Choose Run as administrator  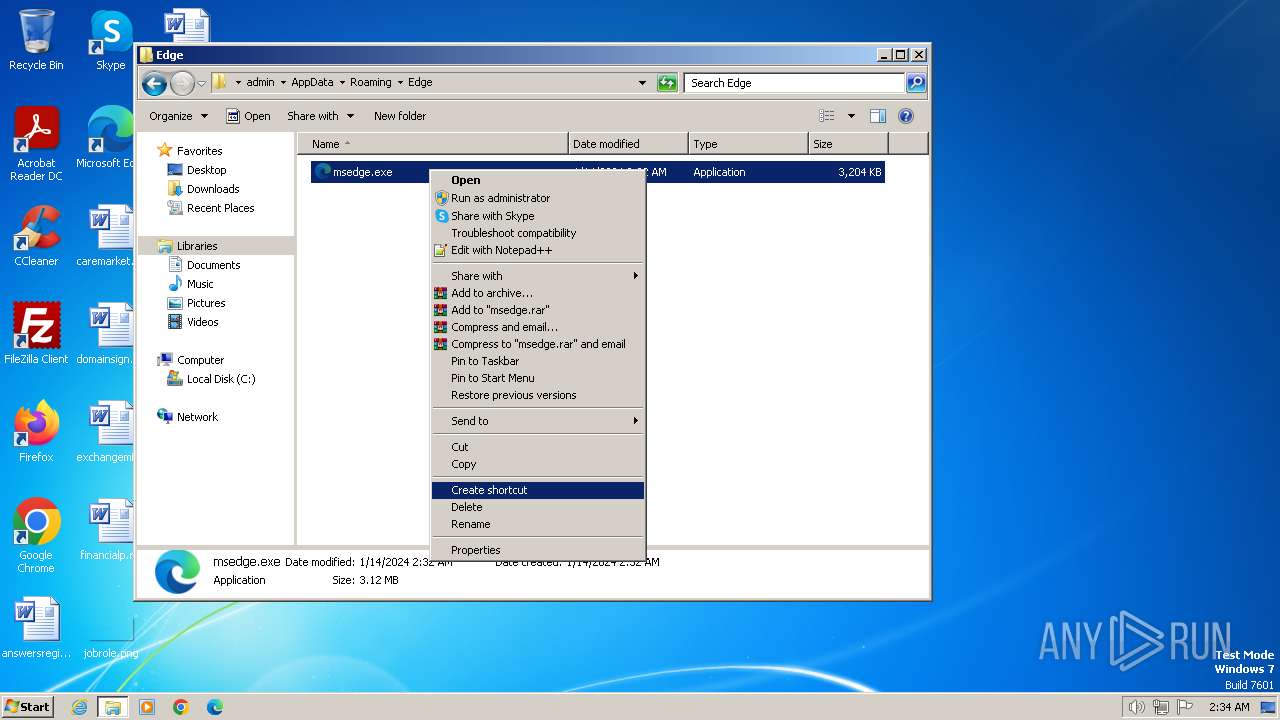(538, 198)
